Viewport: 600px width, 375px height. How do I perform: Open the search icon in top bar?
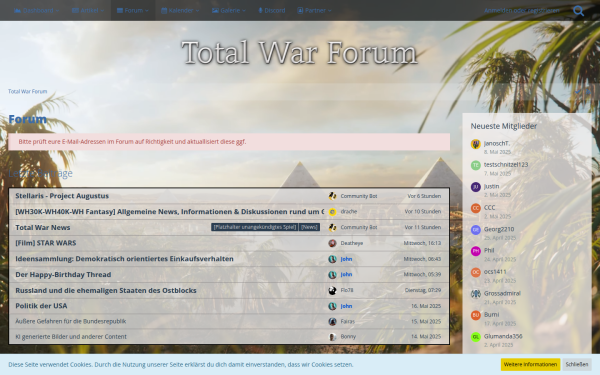point(578,11)
